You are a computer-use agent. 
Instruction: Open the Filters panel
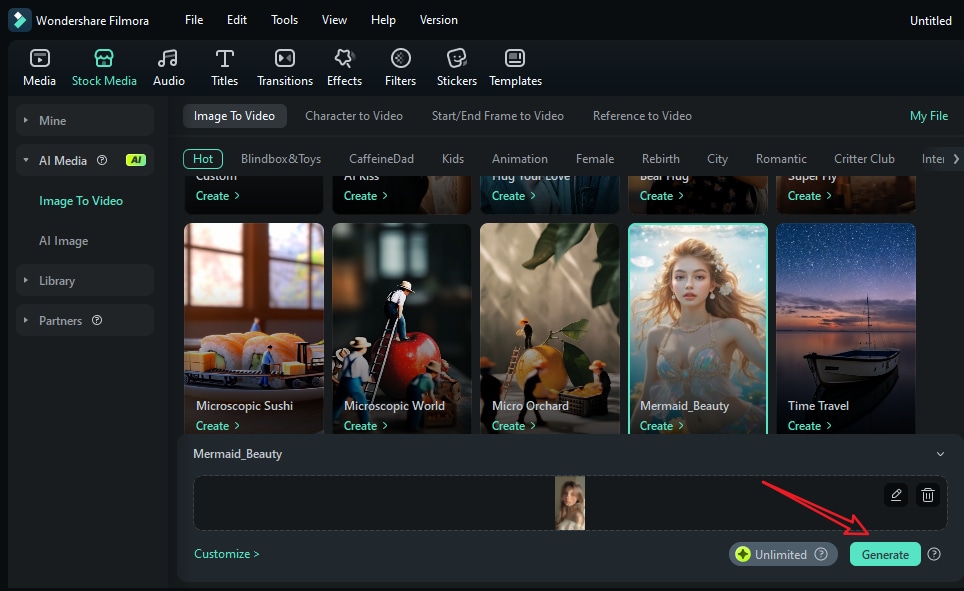tap(400, 68)
